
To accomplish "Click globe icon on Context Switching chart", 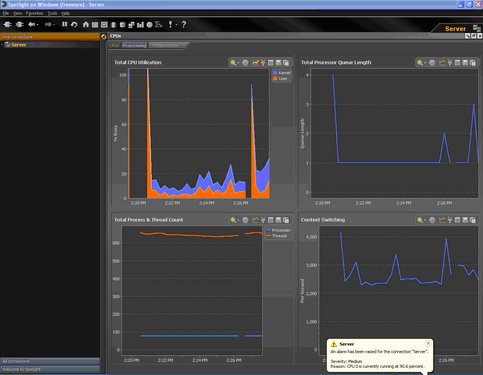I will (432, 220).
